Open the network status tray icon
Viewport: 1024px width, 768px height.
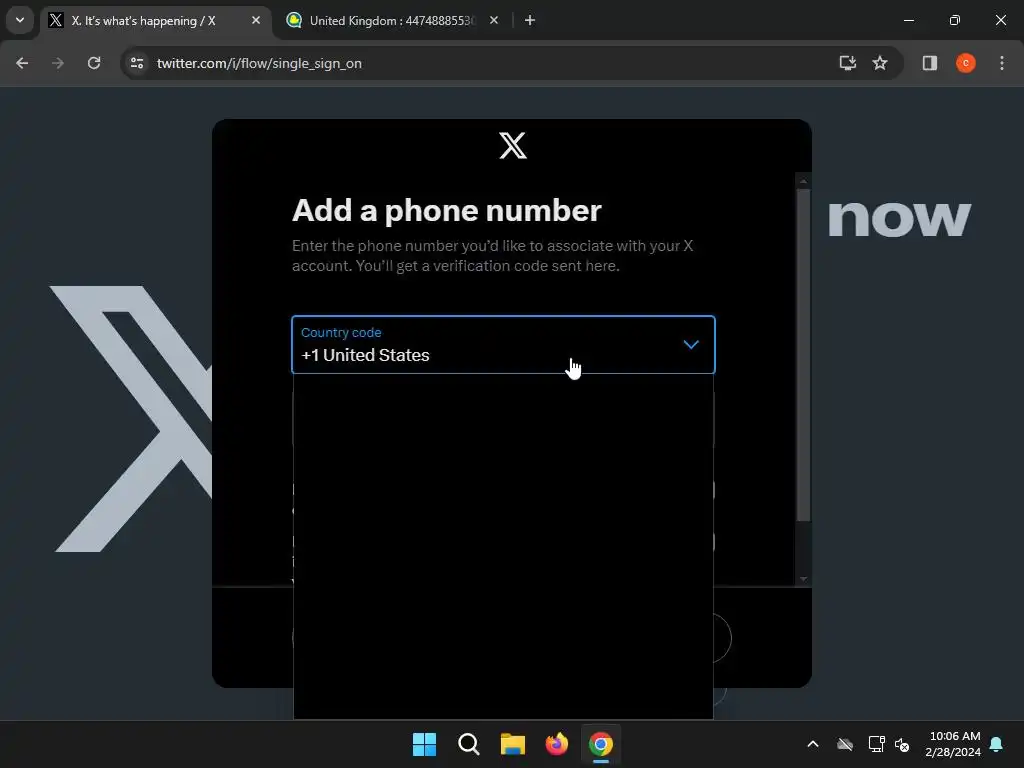[x=876, y=744]
